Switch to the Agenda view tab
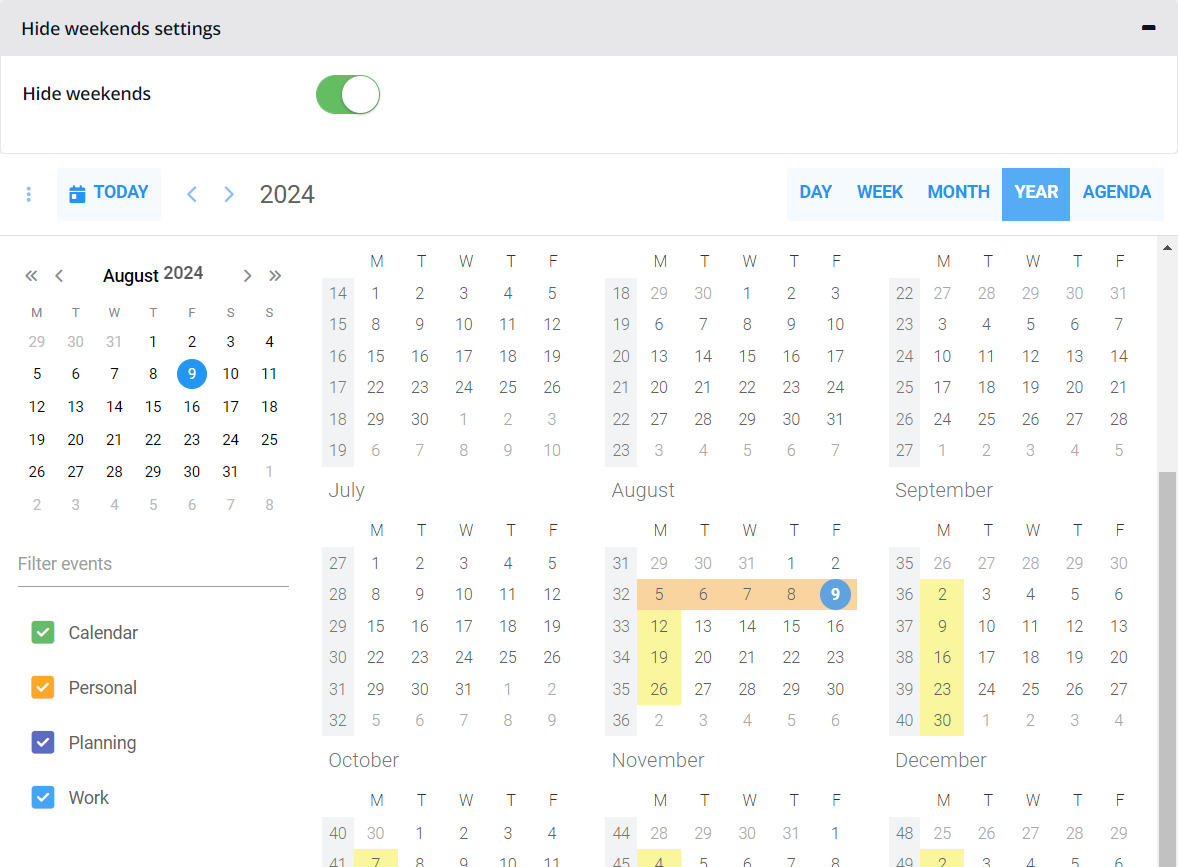1178x867 pixels. (1116, 193)
